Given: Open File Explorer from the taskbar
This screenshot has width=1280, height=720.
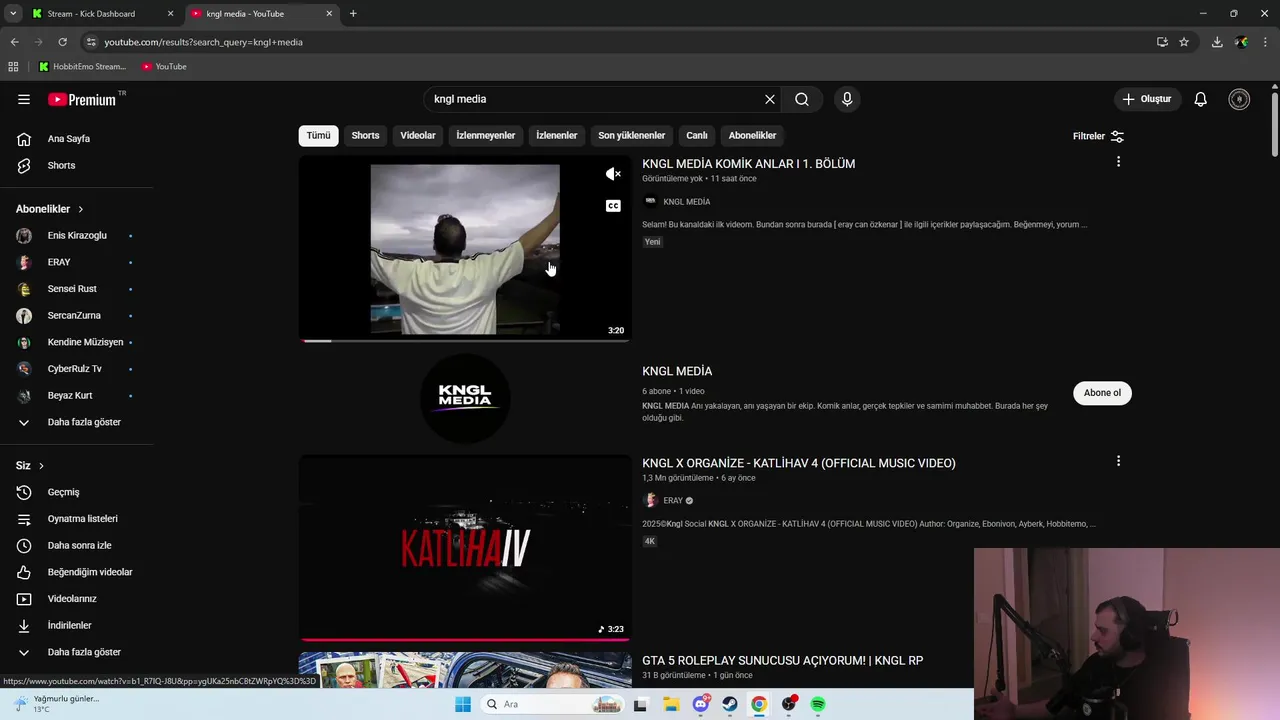Looking at the screenshot, I should pos(671,704).
